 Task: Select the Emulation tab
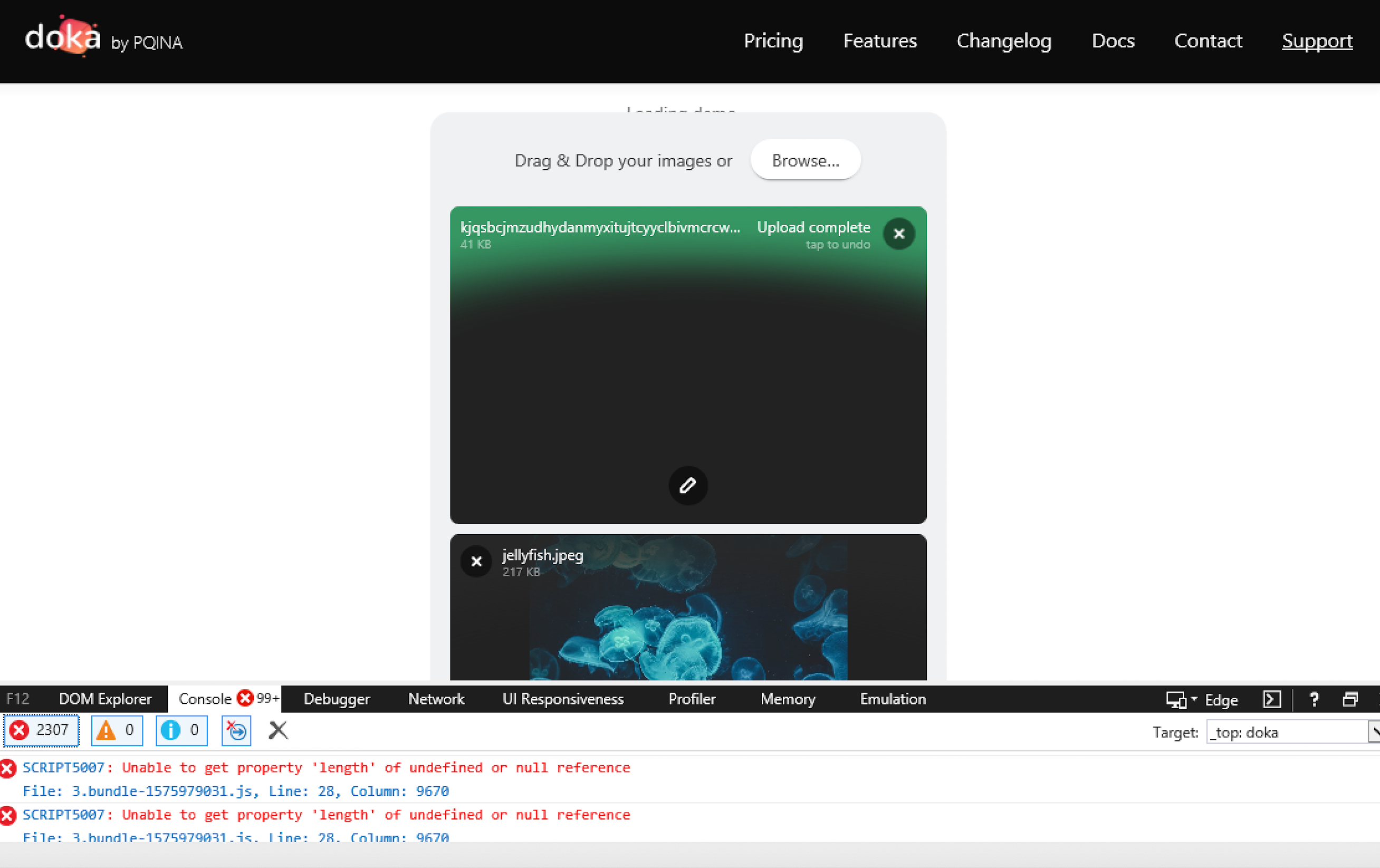coord(892,699)
